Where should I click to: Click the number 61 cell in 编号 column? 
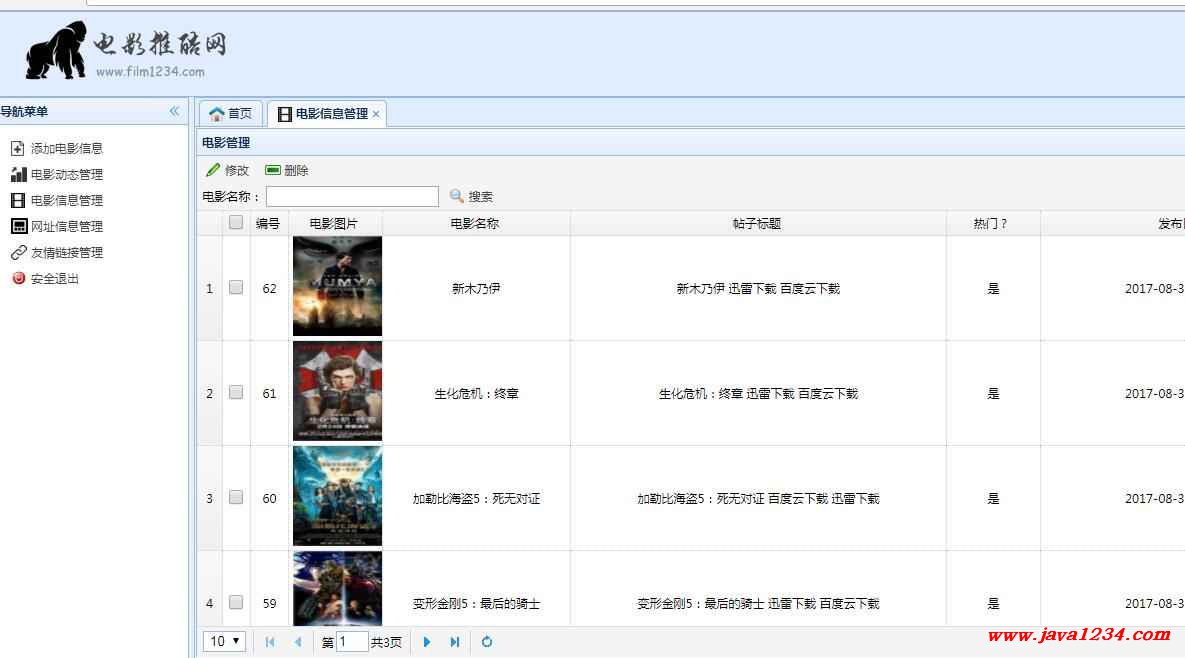pos(269,394)
